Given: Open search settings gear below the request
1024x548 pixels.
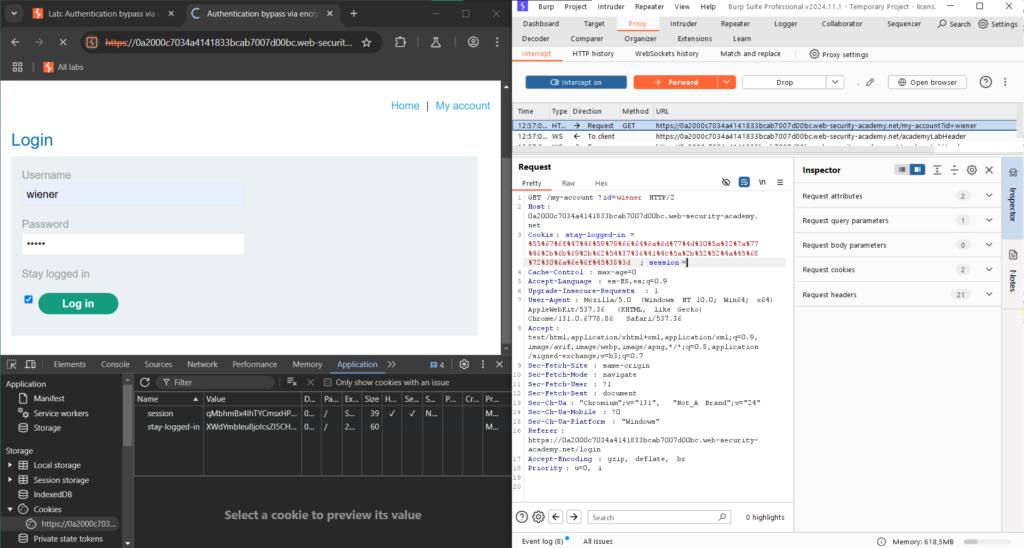Looking at the screenshot, I should [x=538, y=517].
